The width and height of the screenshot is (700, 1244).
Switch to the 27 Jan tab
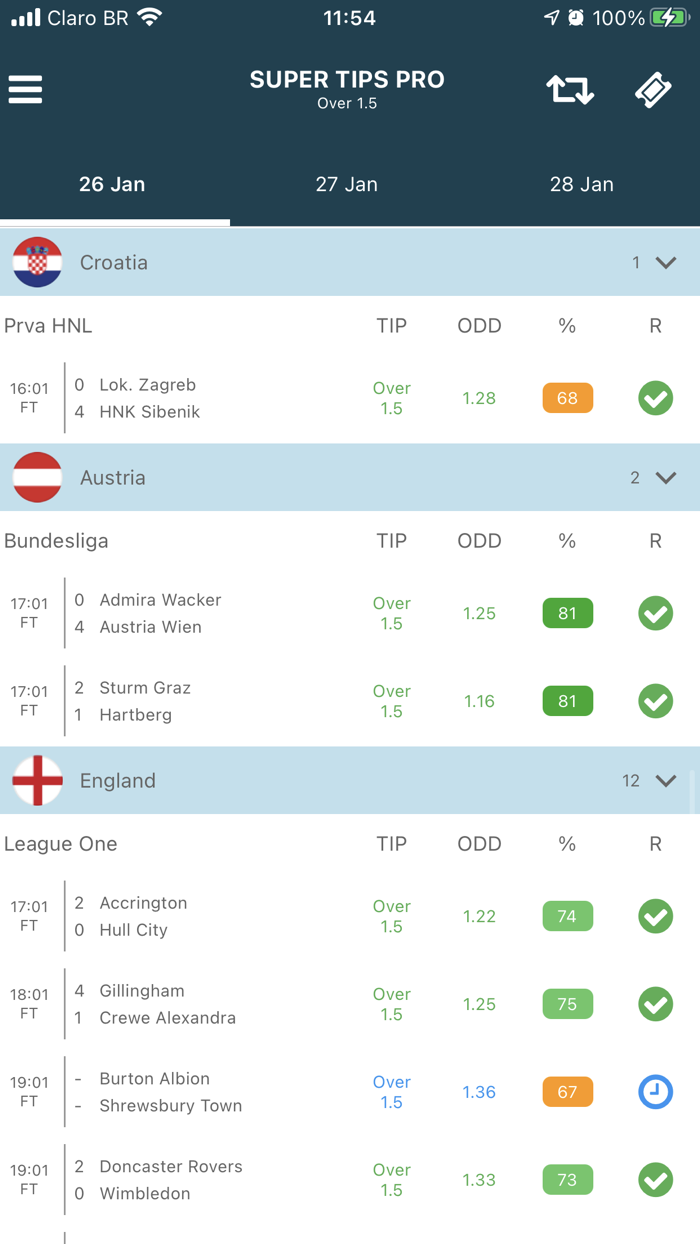click(346, 184)
